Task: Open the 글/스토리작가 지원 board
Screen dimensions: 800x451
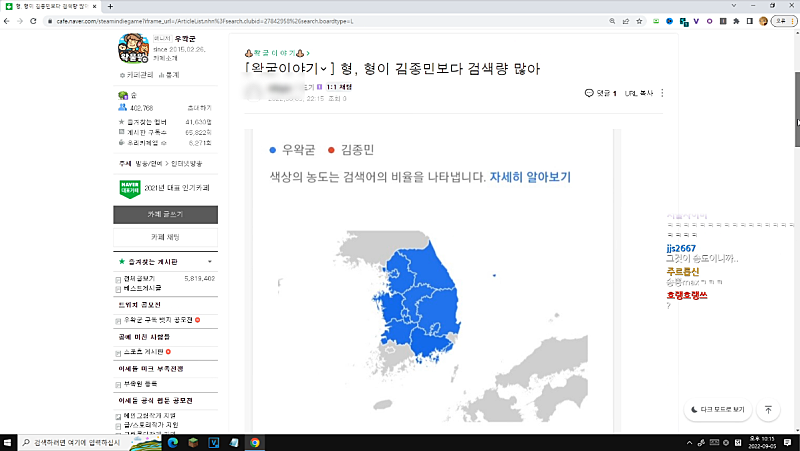Action: (x=151, y=425)
